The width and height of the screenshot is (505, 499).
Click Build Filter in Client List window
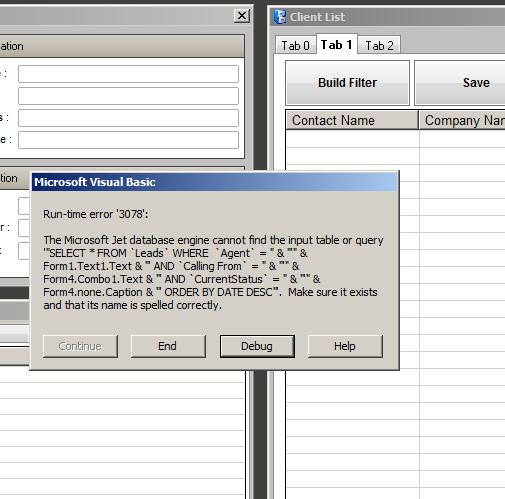click(x=347, y=83)
